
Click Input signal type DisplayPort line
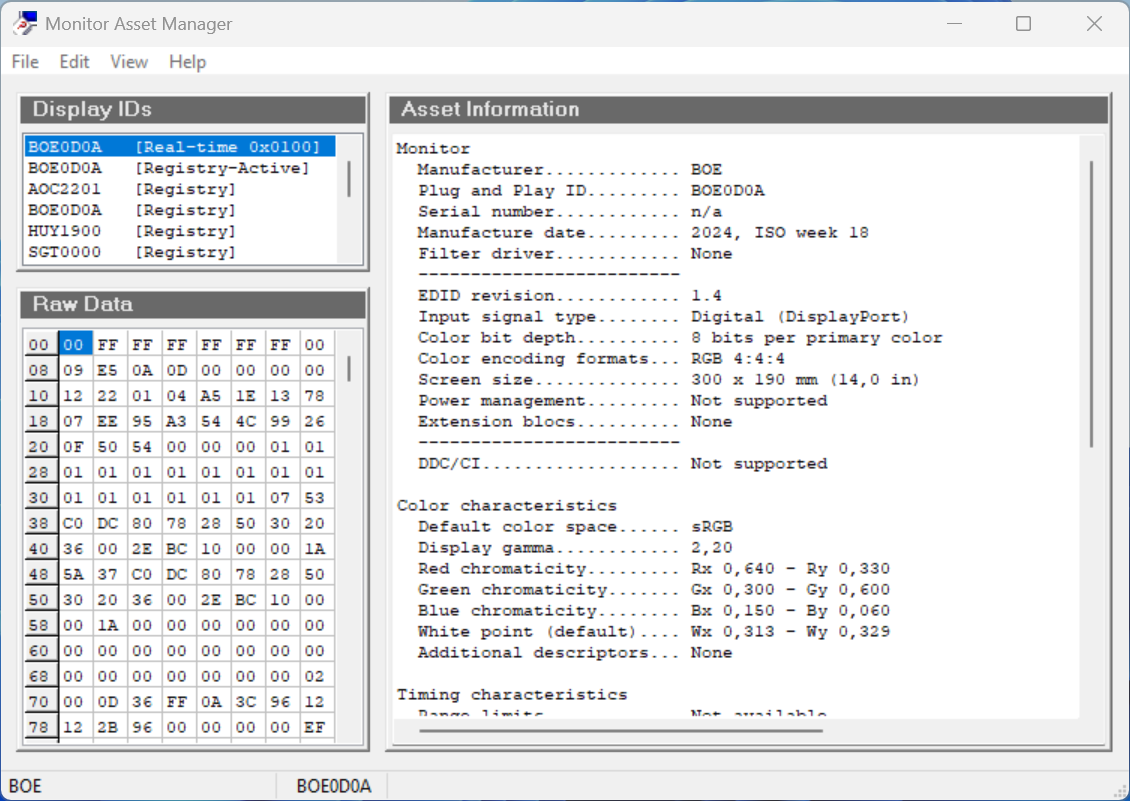(663, 317)
